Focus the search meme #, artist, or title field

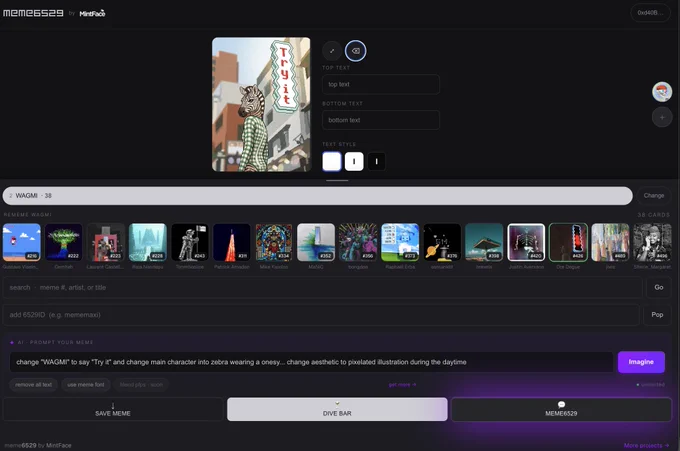point(323,288)
